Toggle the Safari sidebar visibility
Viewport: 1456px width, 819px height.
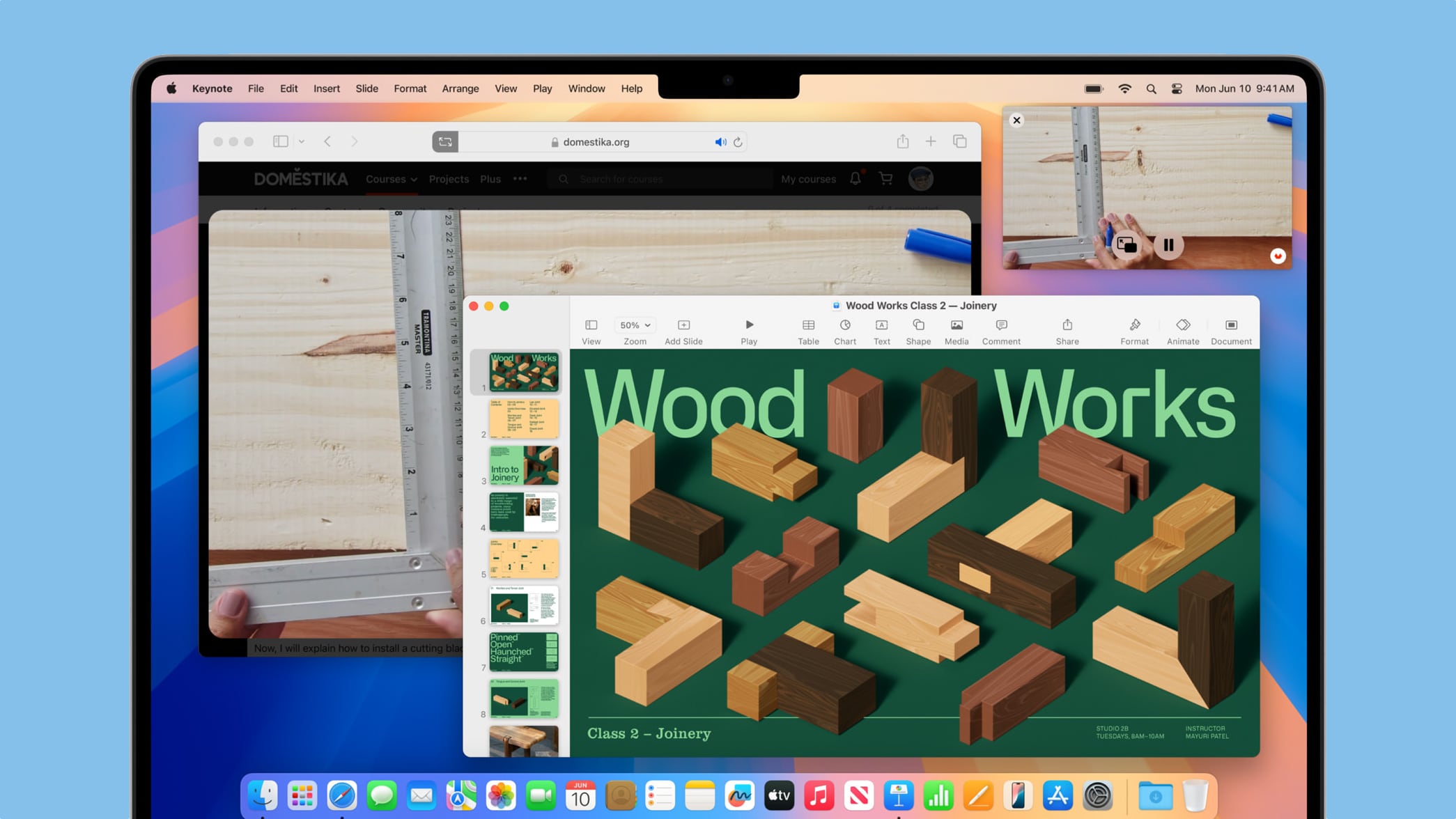tap(281, 141)
